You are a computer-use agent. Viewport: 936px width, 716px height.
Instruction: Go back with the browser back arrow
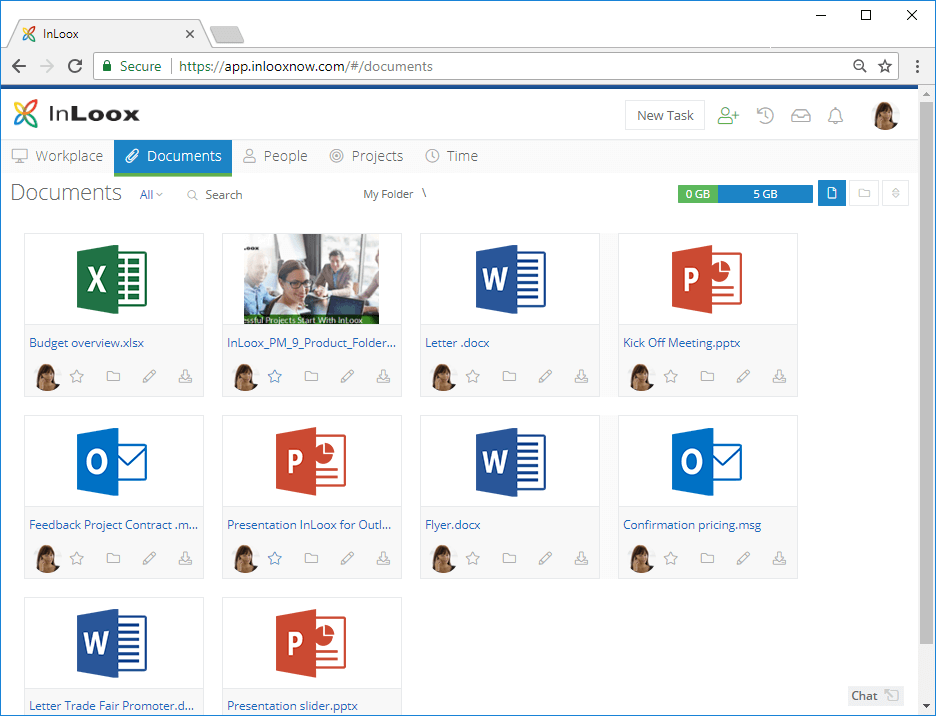(x=19, y=66)
